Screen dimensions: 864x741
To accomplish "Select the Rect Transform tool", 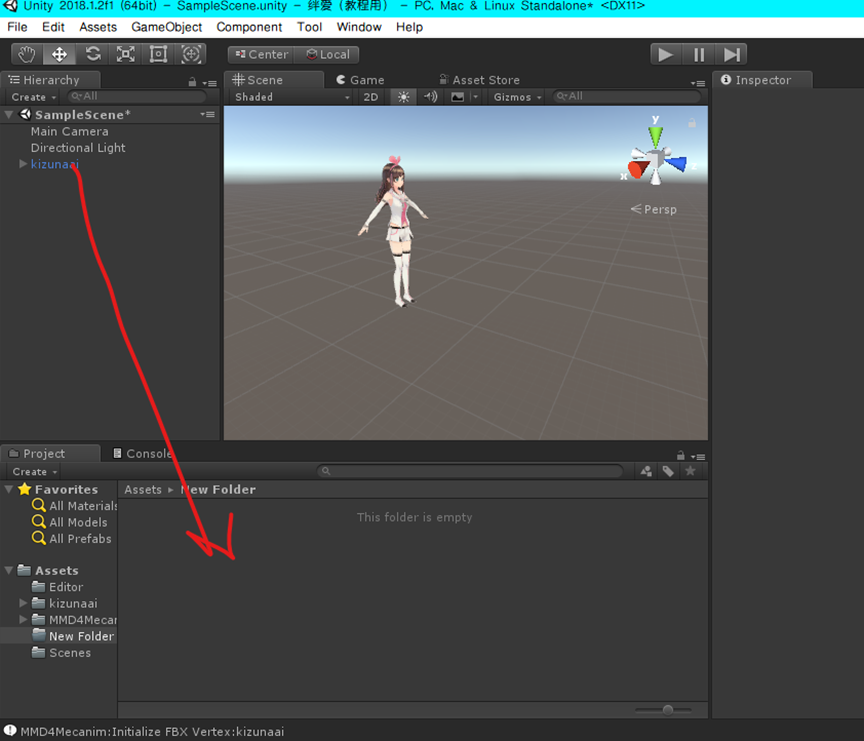I will click(159, 54).
